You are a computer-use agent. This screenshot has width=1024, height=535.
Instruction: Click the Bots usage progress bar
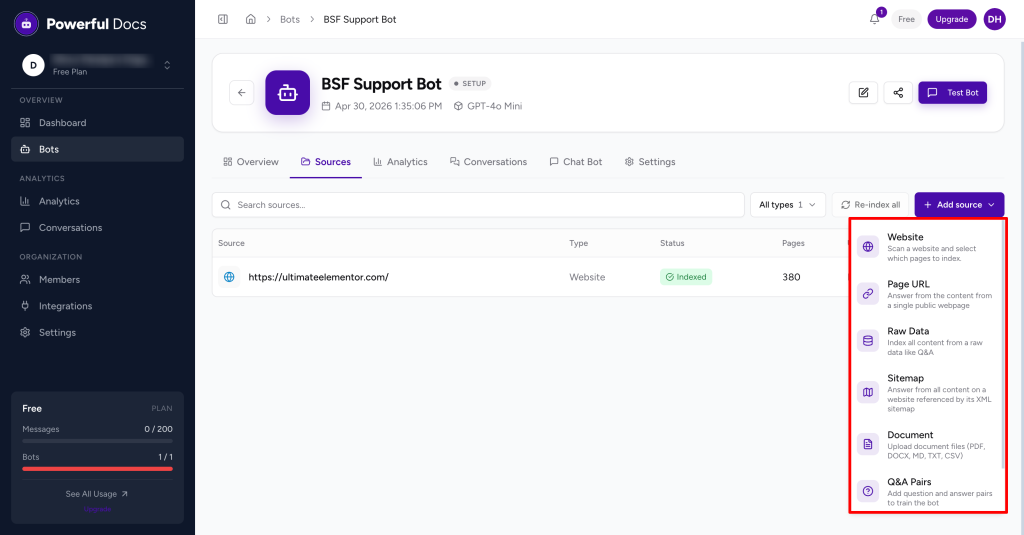tap(97, 468)
